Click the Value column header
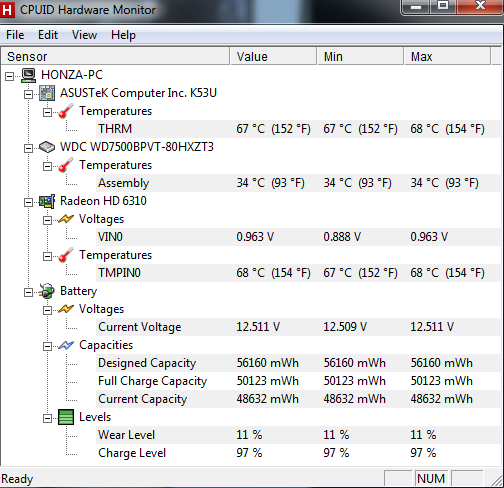This screenshot has width=504, height=488. tap(273, 56)
